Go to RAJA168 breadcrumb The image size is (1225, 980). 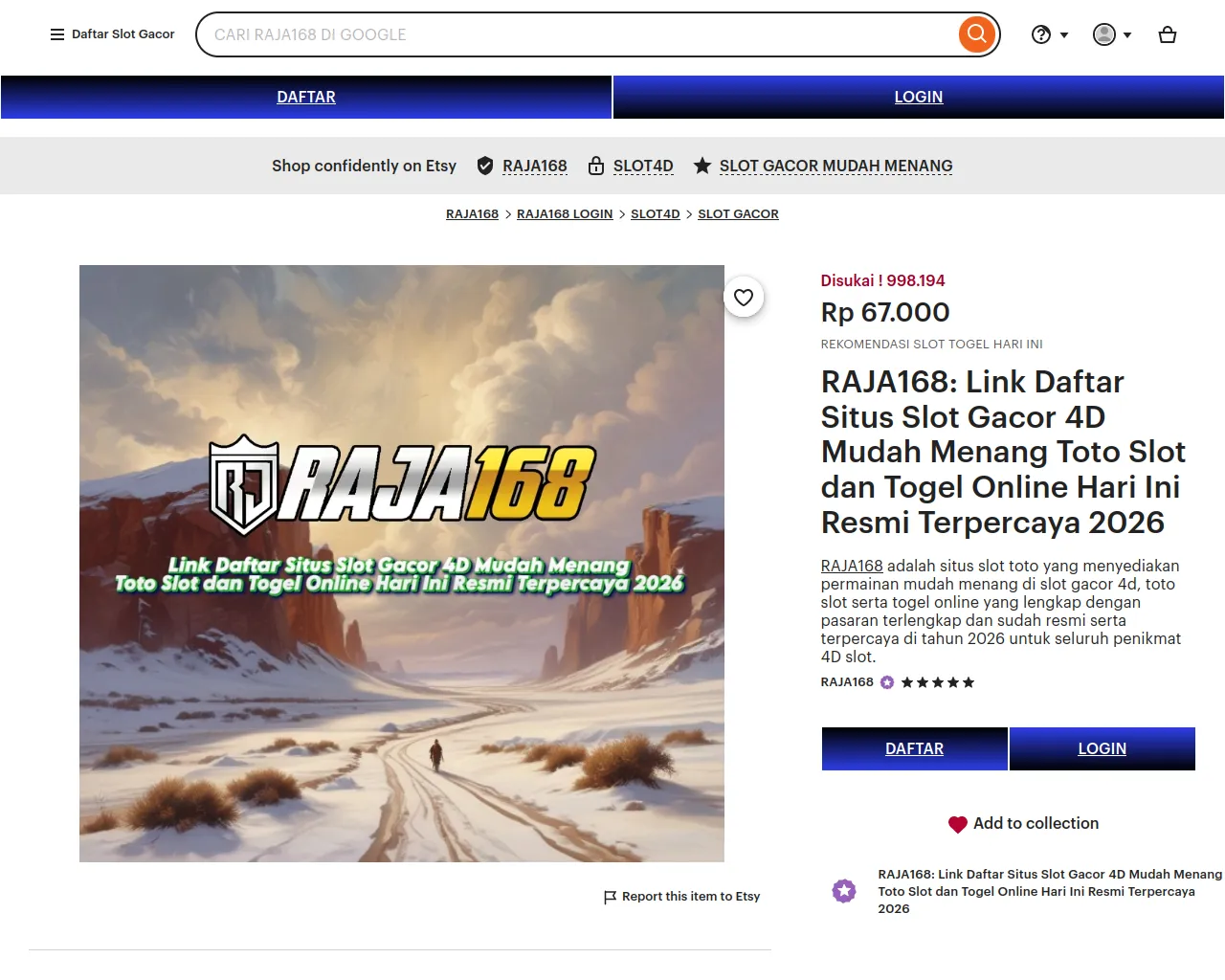pyautogui.click(x=472, y=213)
